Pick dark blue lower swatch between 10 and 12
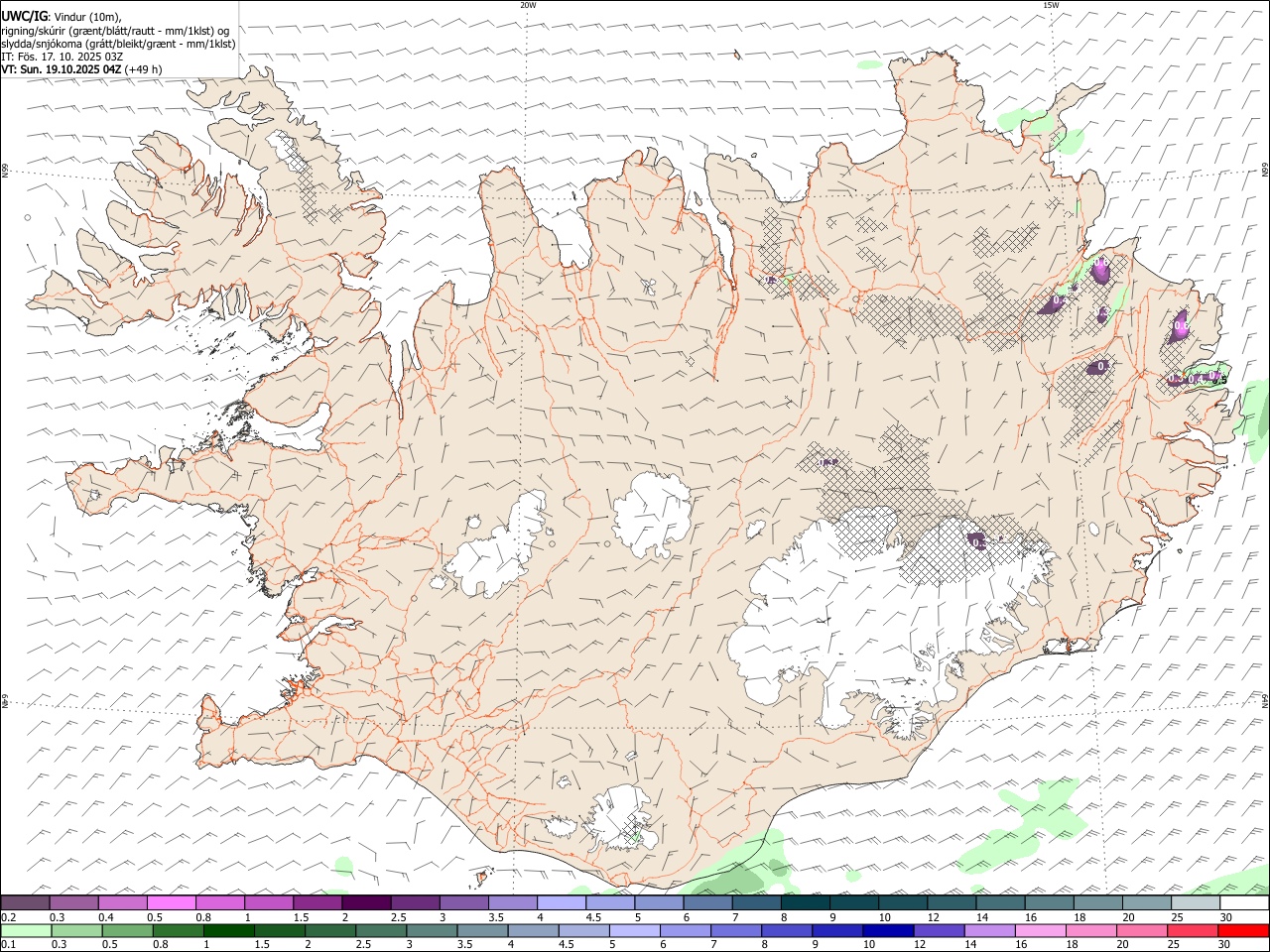Viewport: 1270px width, 952px height. 888,931
